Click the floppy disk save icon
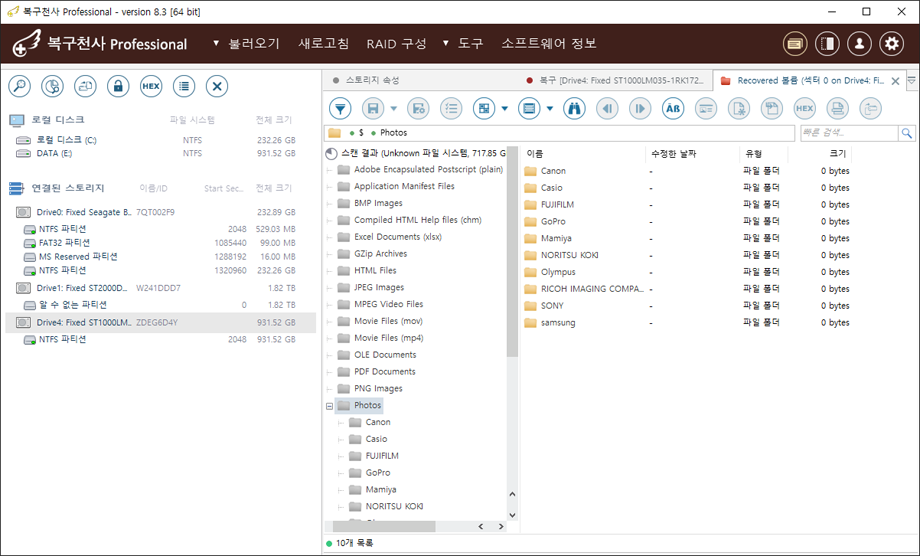 tap(373, 109)
